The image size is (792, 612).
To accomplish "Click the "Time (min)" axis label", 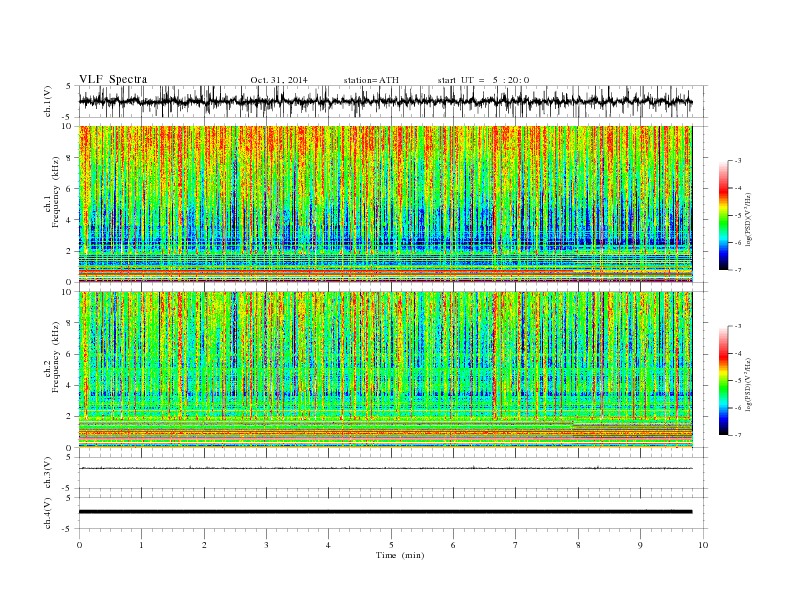I will point(400,555).
